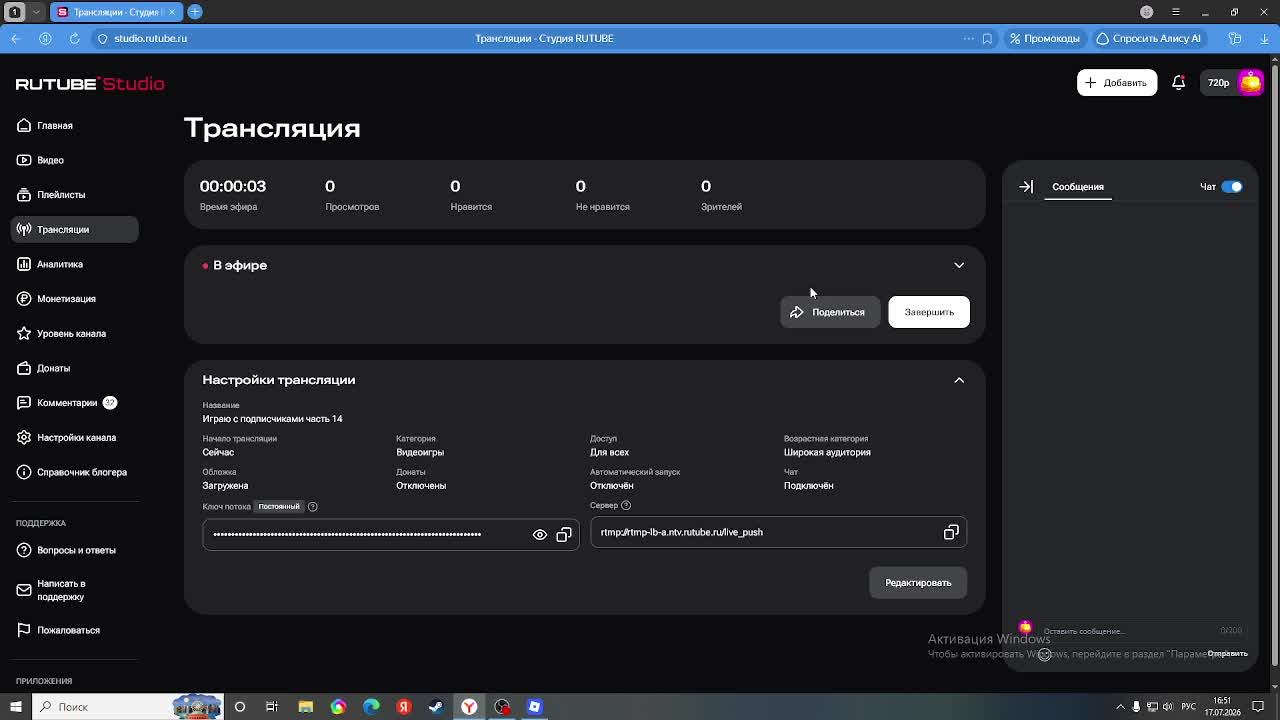The image size is (1280, 720).
Task: Open File Explorer from the taskbar
Action: (x=305, y=707)
